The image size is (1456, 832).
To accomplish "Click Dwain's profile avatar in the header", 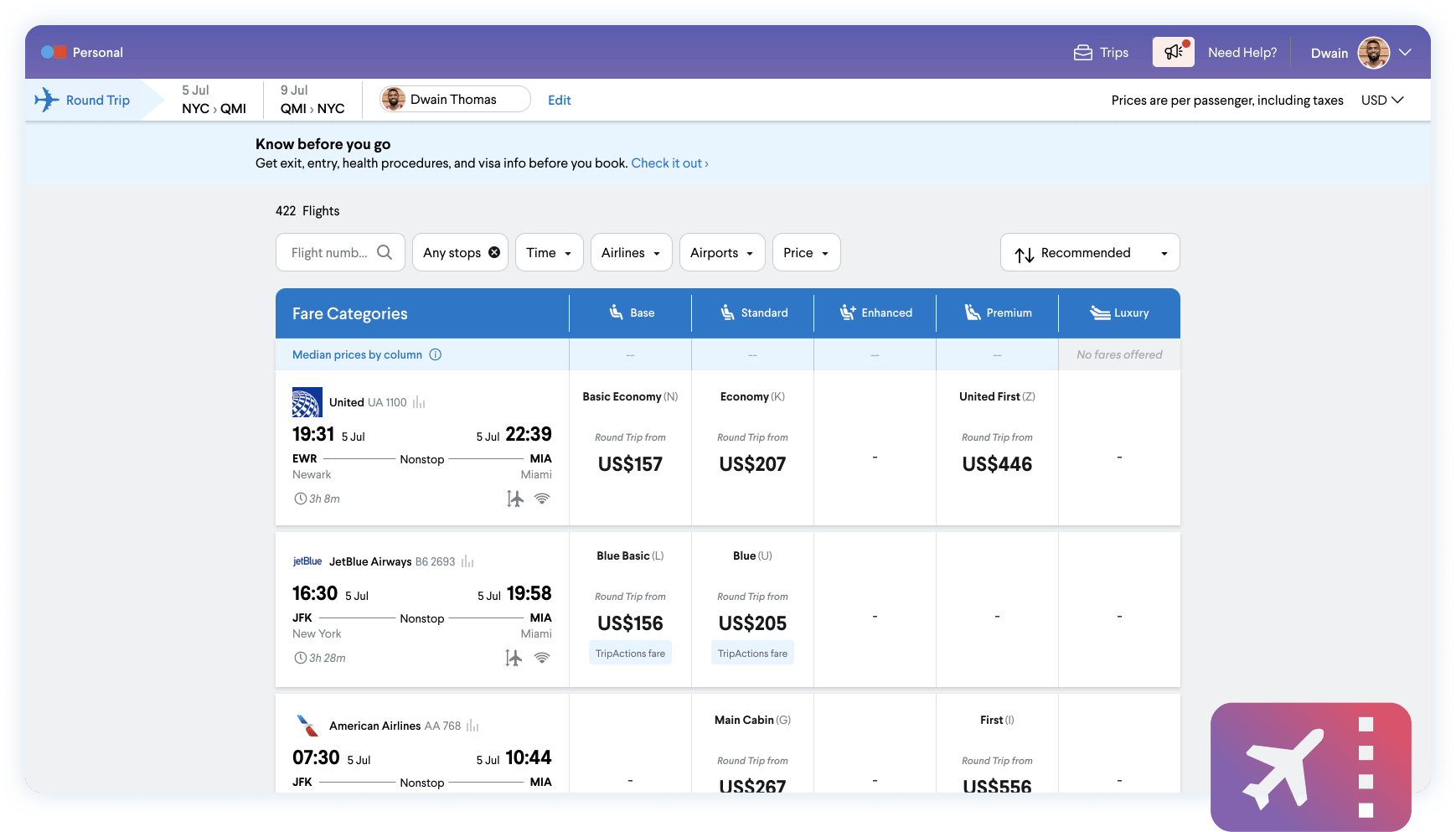I will (1373, 53).
